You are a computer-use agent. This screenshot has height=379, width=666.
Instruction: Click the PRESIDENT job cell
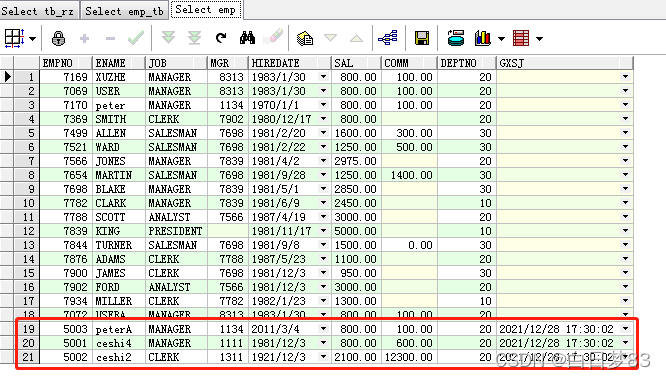176,231
